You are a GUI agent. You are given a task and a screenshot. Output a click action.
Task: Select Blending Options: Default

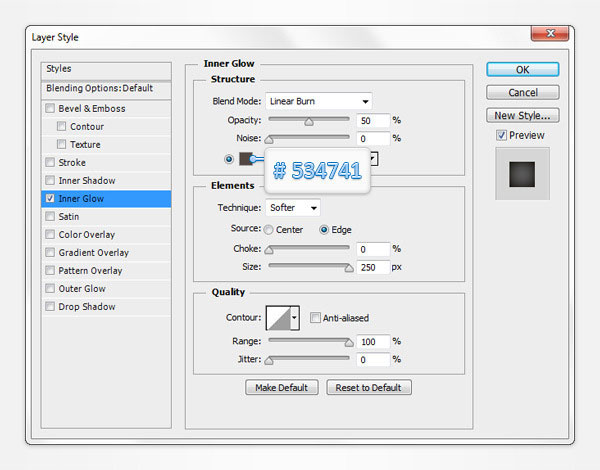[106, 90]
